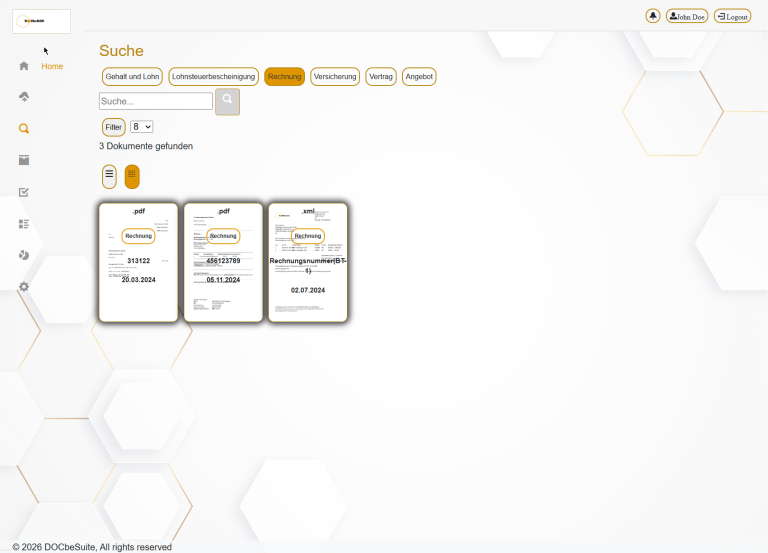The height and width of the screenshot is (553, 768).
Task: Click the Home icon in the sidebar
Action: pos(24,66)
